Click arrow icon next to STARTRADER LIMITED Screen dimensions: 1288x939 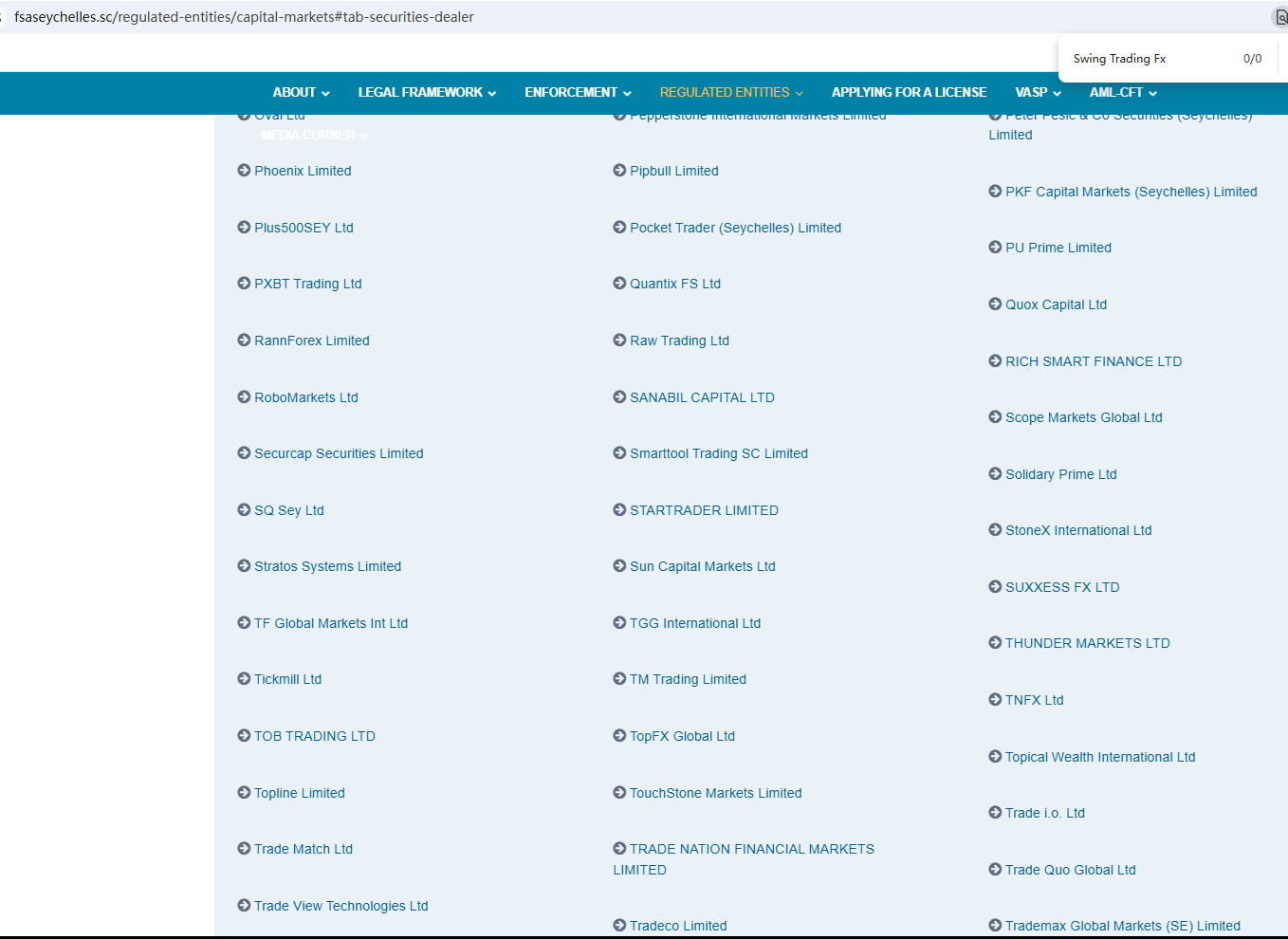pyautogui.click(x=619, y=510)
